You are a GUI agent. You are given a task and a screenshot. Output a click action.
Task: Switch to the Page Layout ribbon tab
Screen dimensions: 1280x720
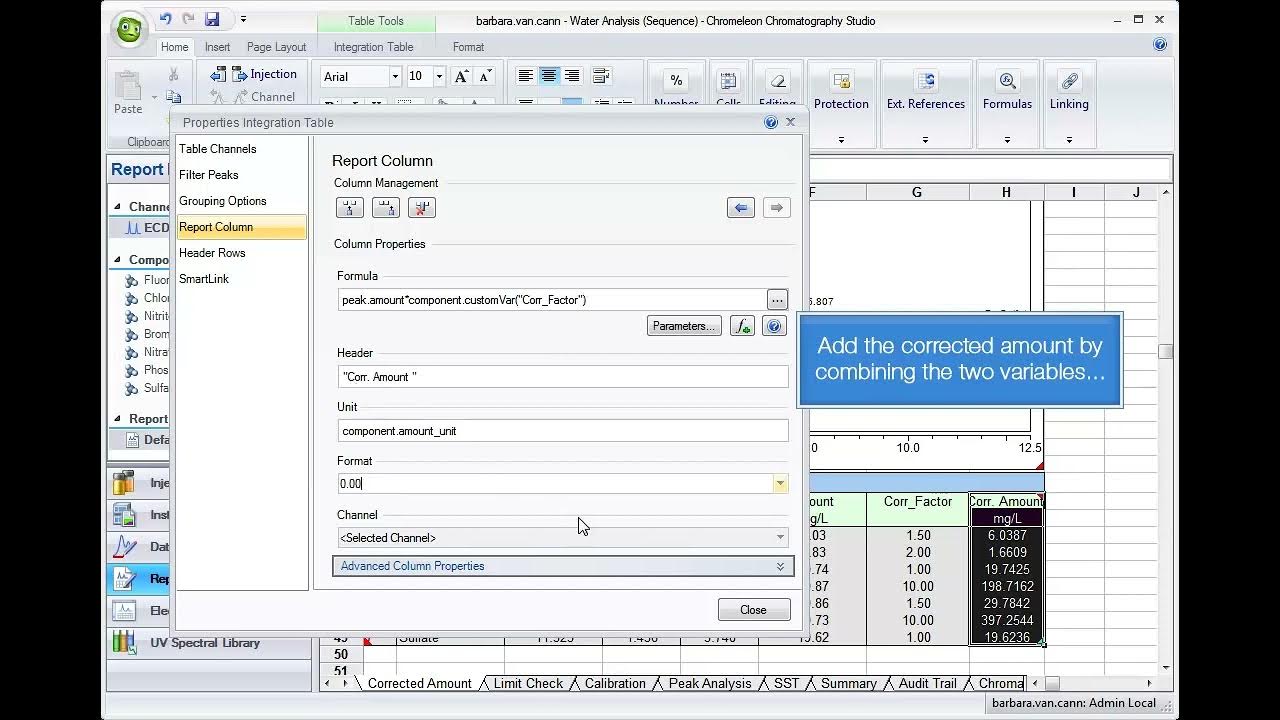[276, 47]
